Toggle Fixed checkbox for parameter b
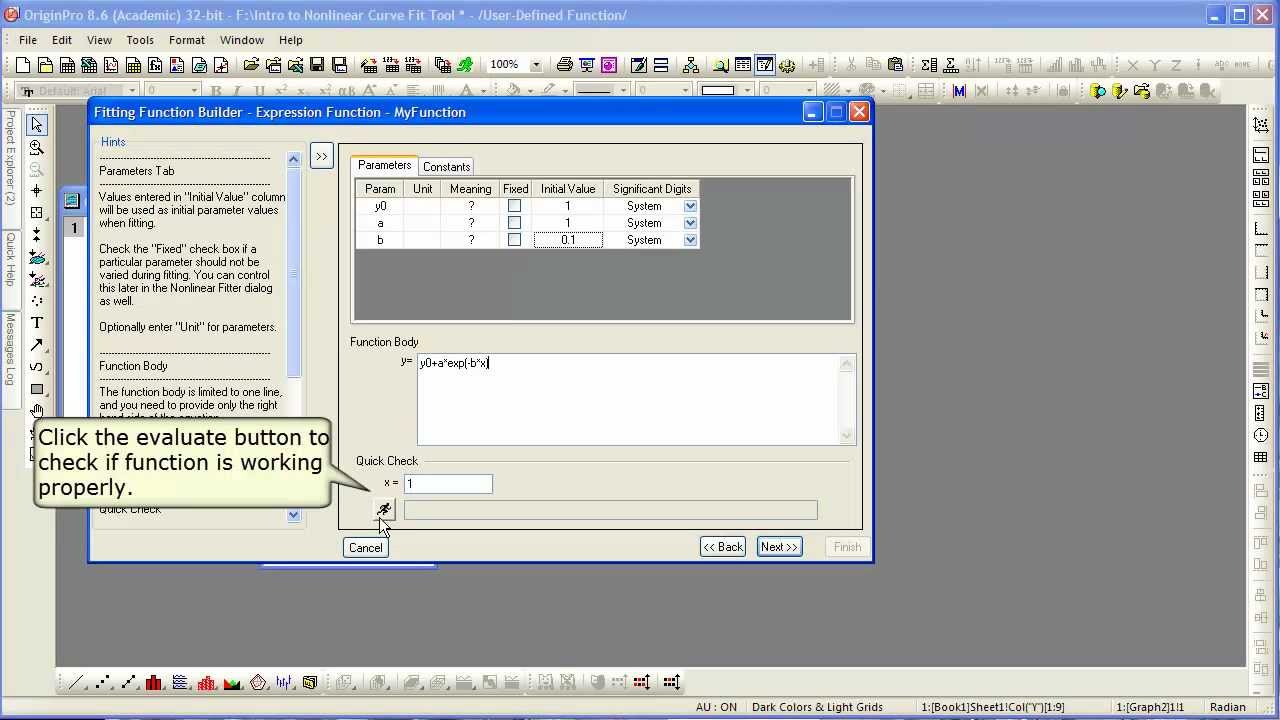The height and width of the screenshot is (720, 1280). tap(514, 240)
